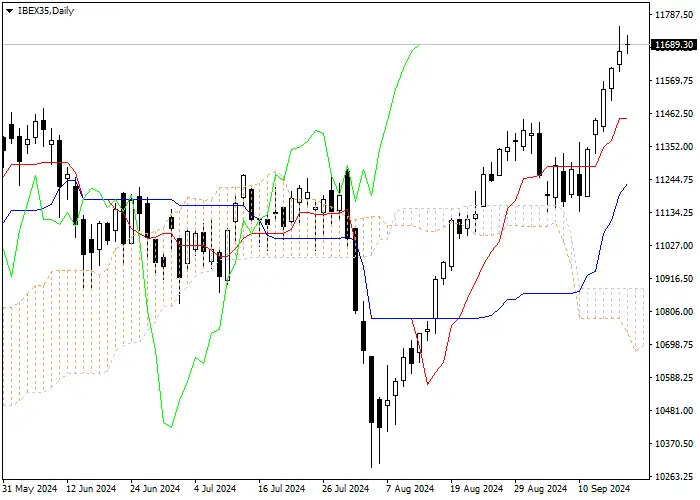Image resolution: width=700 pixels, height=500 pixels.
Task: Open the chart menu triangle beside IBEX35
Action: (x=9, y=11)
